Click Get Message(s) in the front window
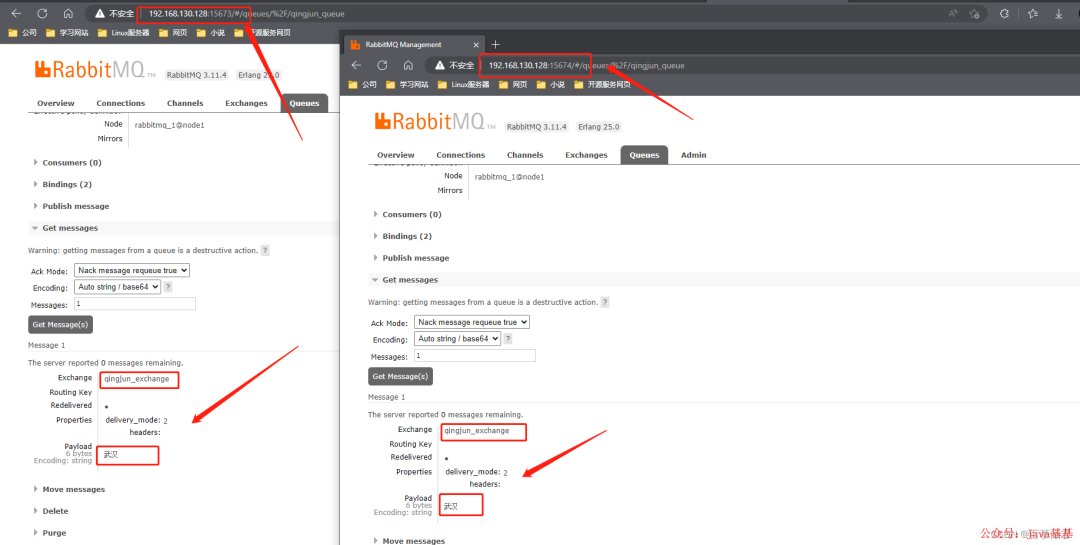Image resolution: width=1080 pixels, height=545 pixels. 401,376
